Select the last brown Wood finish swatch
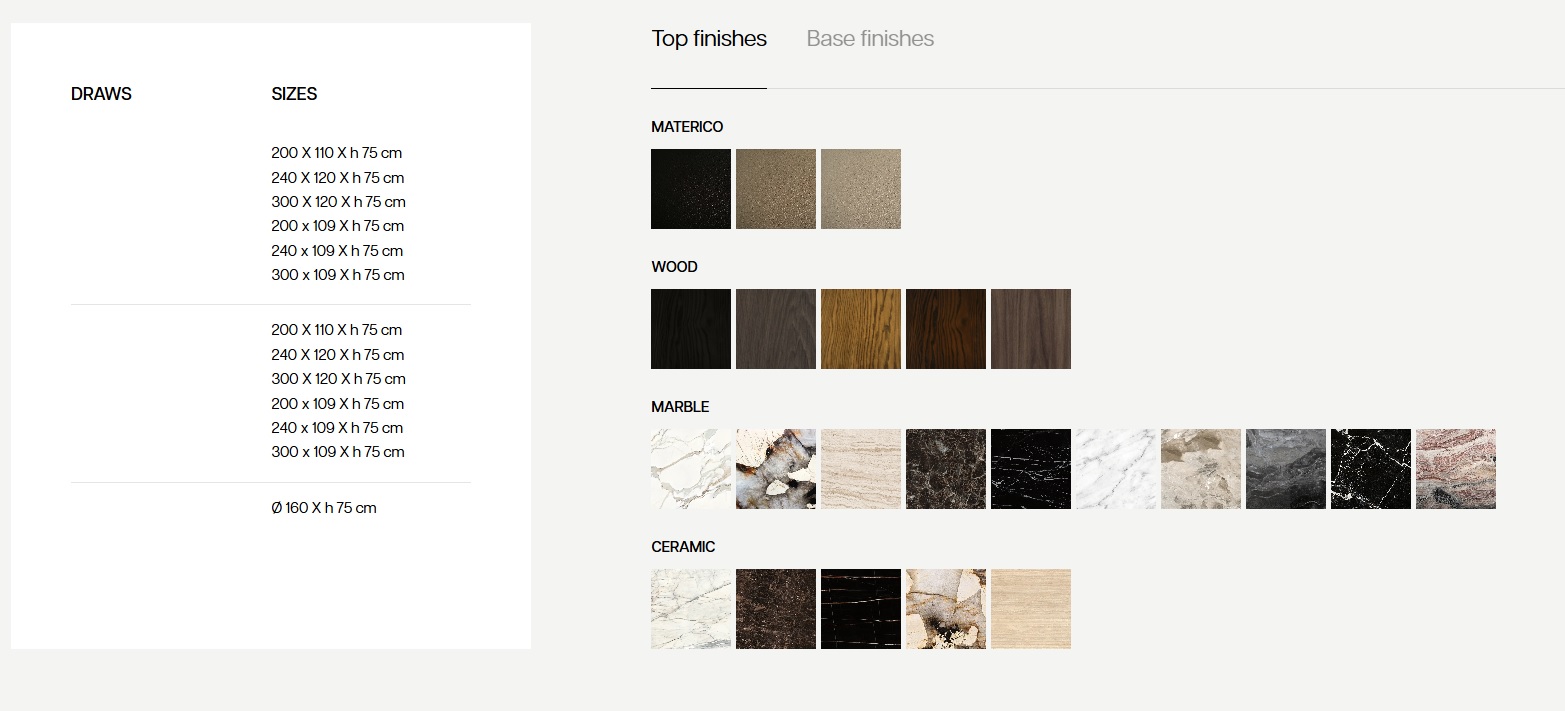 pyautogui.click(x=1031, y=329)
